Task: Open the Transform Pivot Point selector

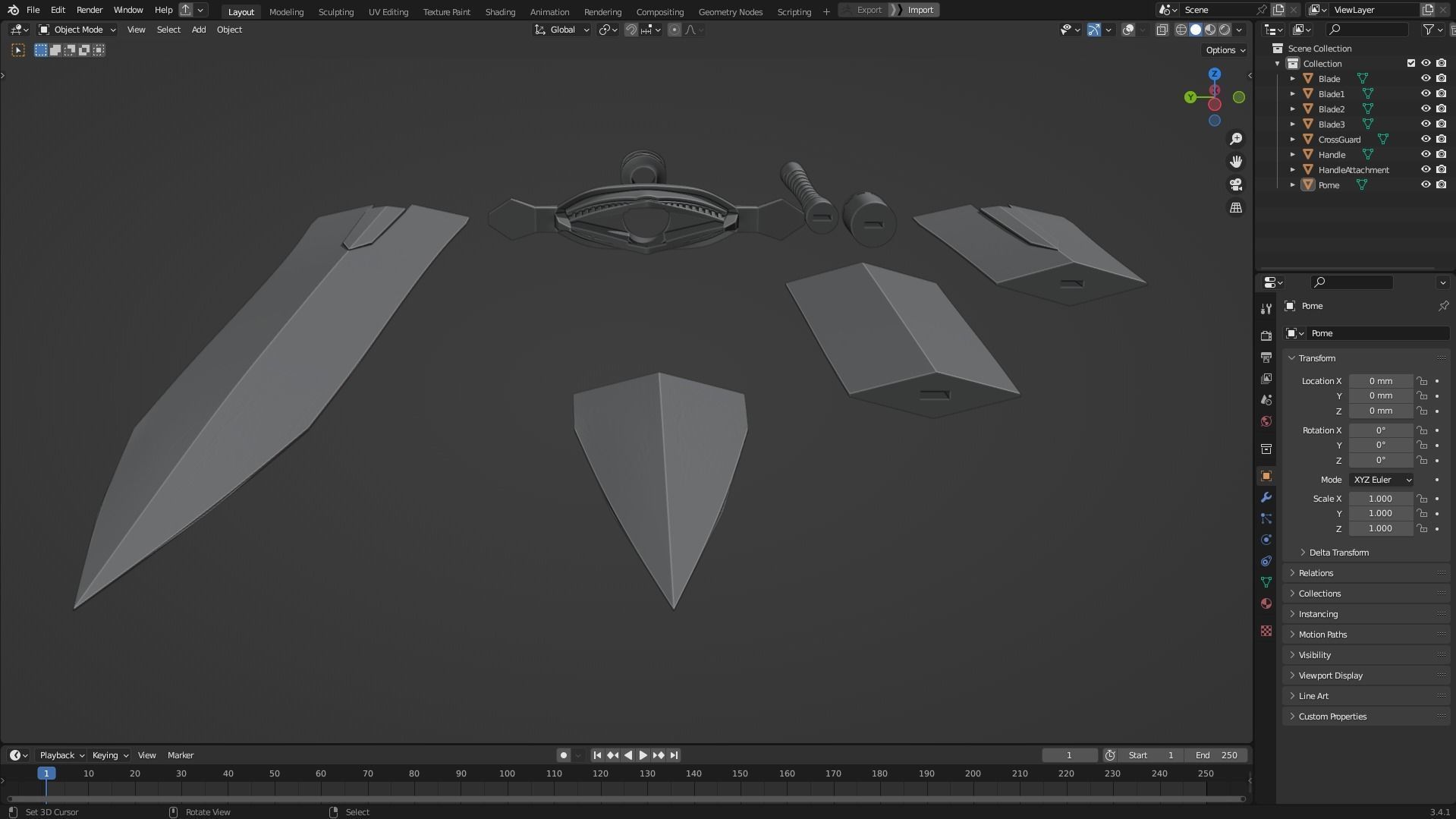Action: point(609,30)
